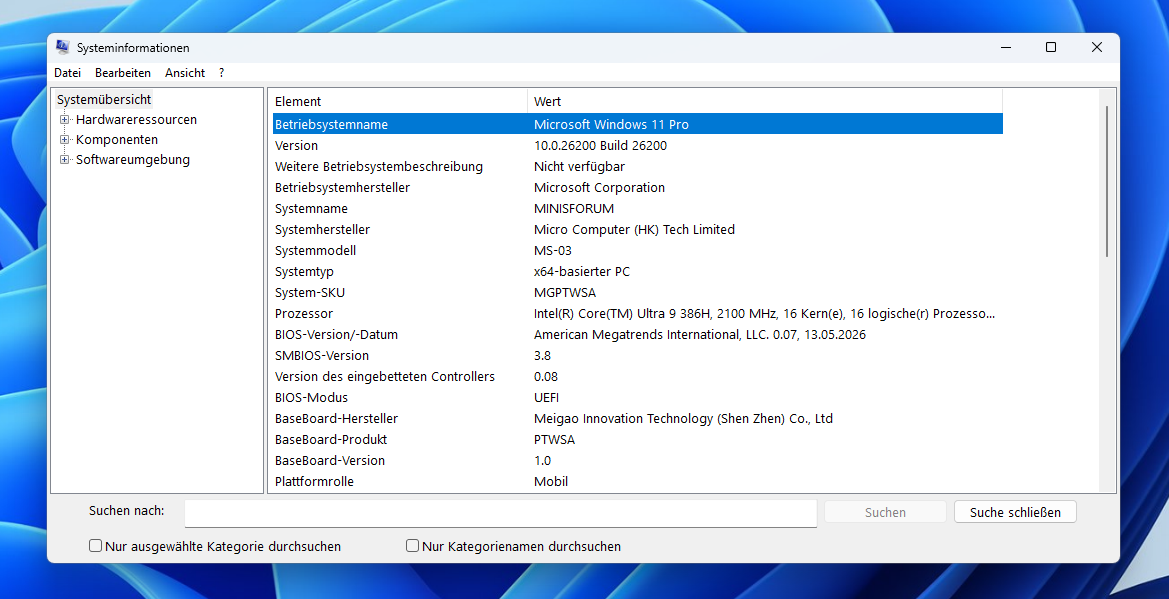Select the BaseBoard-Produkt row

pyautogui.click(x=637, y=439)
